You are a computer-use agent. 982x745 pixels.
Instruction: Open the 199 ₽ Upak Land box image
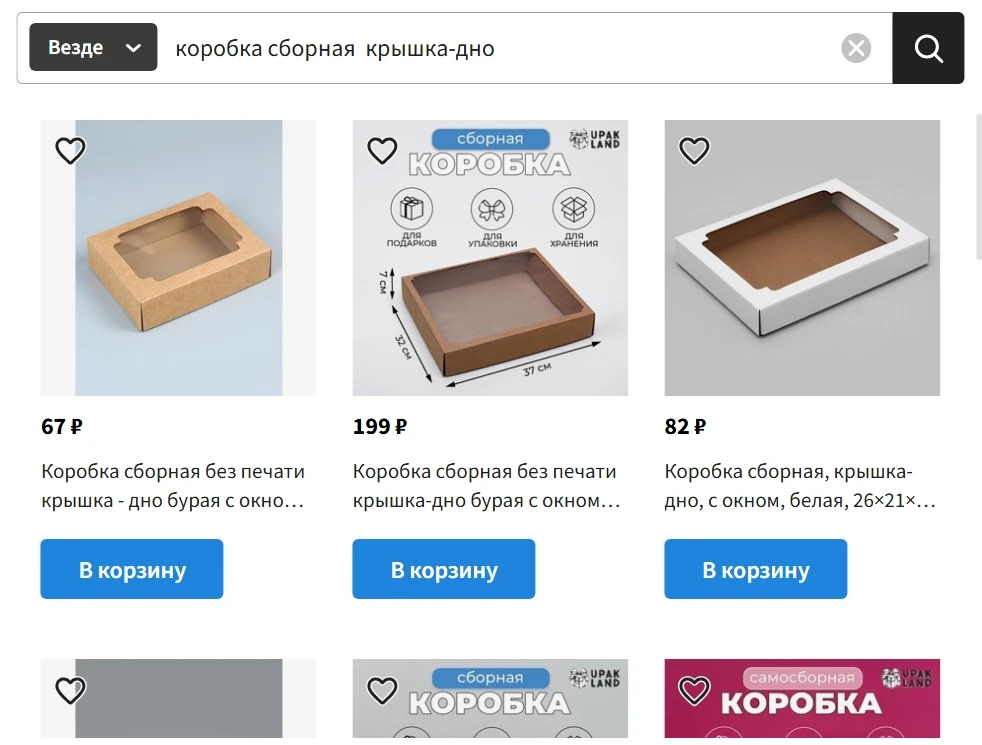[490, 258]
